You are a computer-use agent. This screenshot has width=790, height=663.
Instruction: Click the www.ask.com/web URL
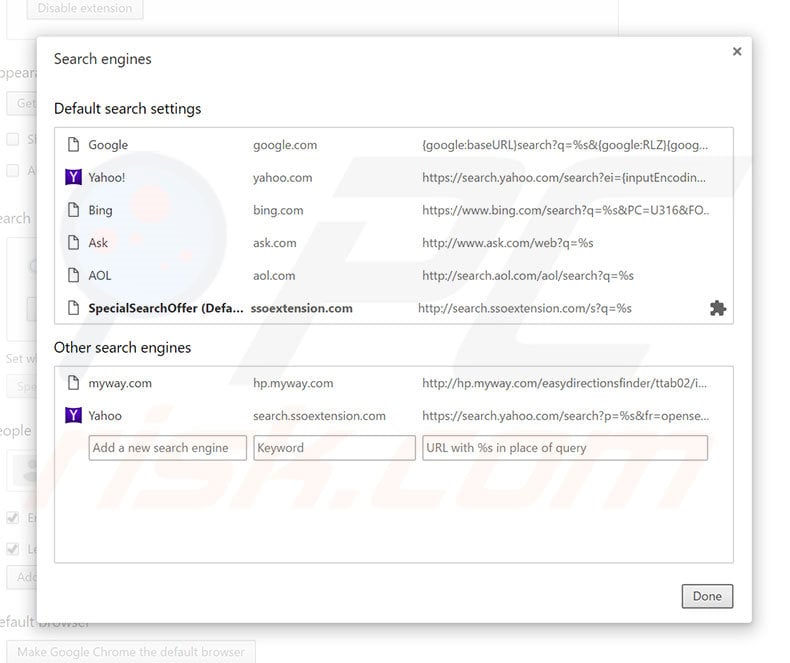[x=508, y=243]
